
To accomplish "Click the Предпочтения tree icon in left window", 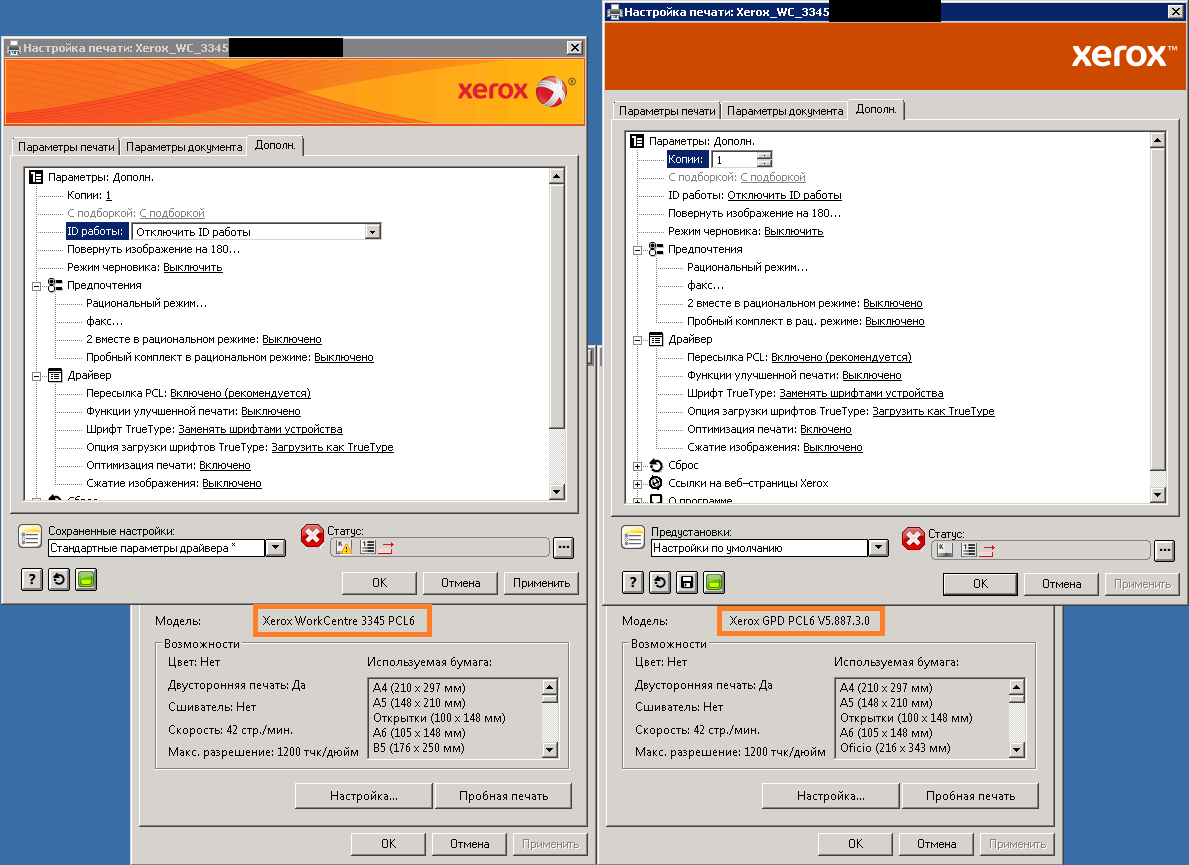I will 55,285.
